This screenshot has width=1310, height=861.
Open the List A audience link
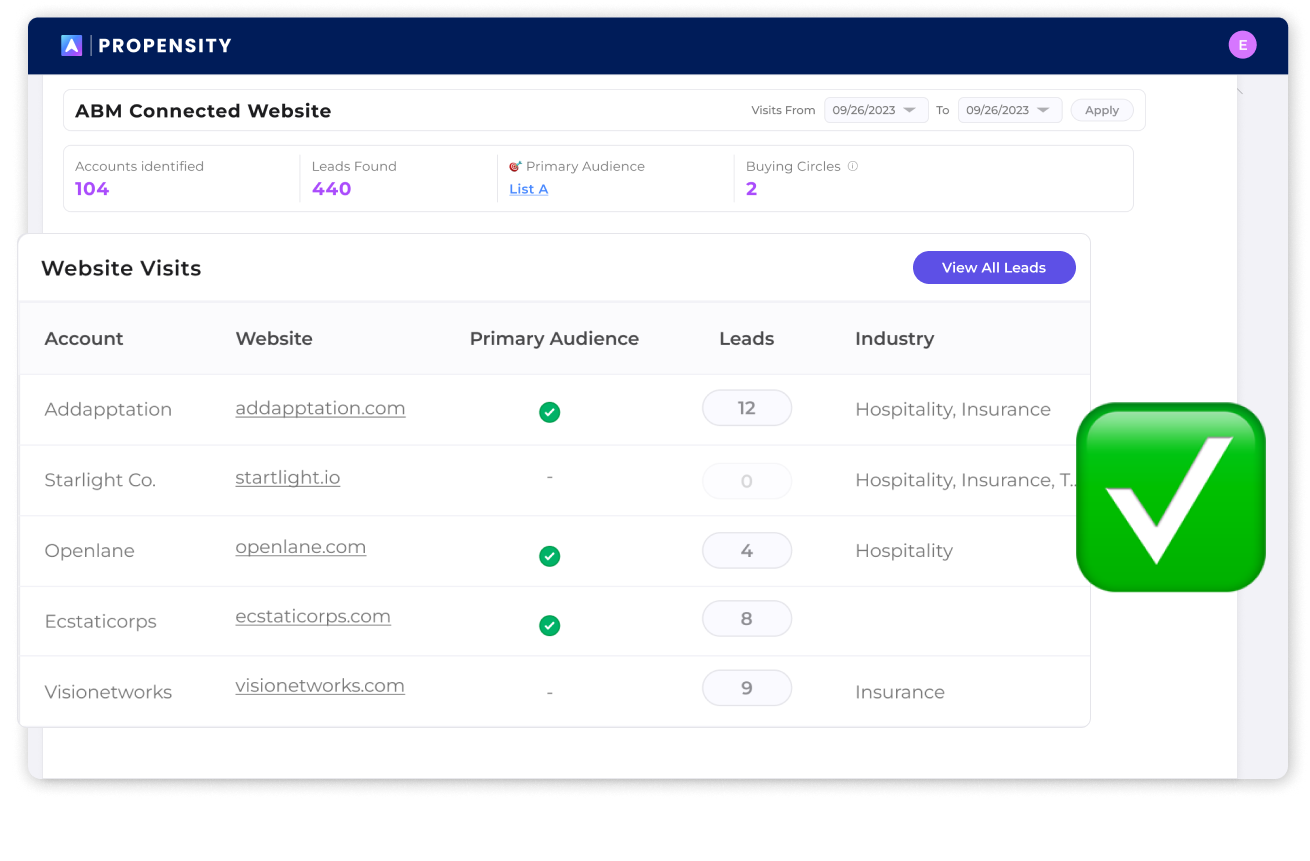pos(528,189)
